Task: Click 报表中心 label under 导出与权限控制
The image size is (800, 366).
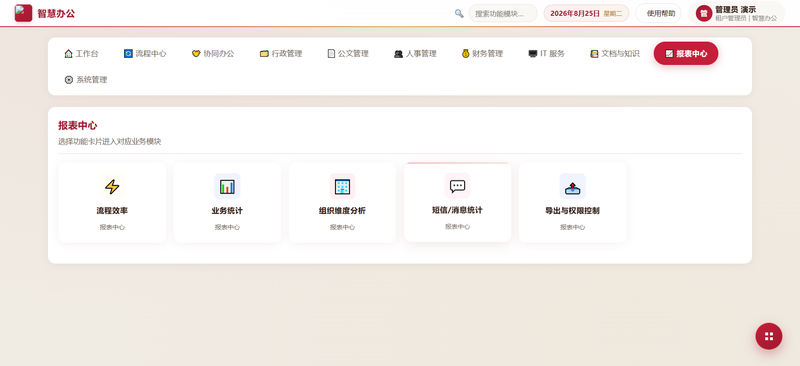Action: [572, 227]
